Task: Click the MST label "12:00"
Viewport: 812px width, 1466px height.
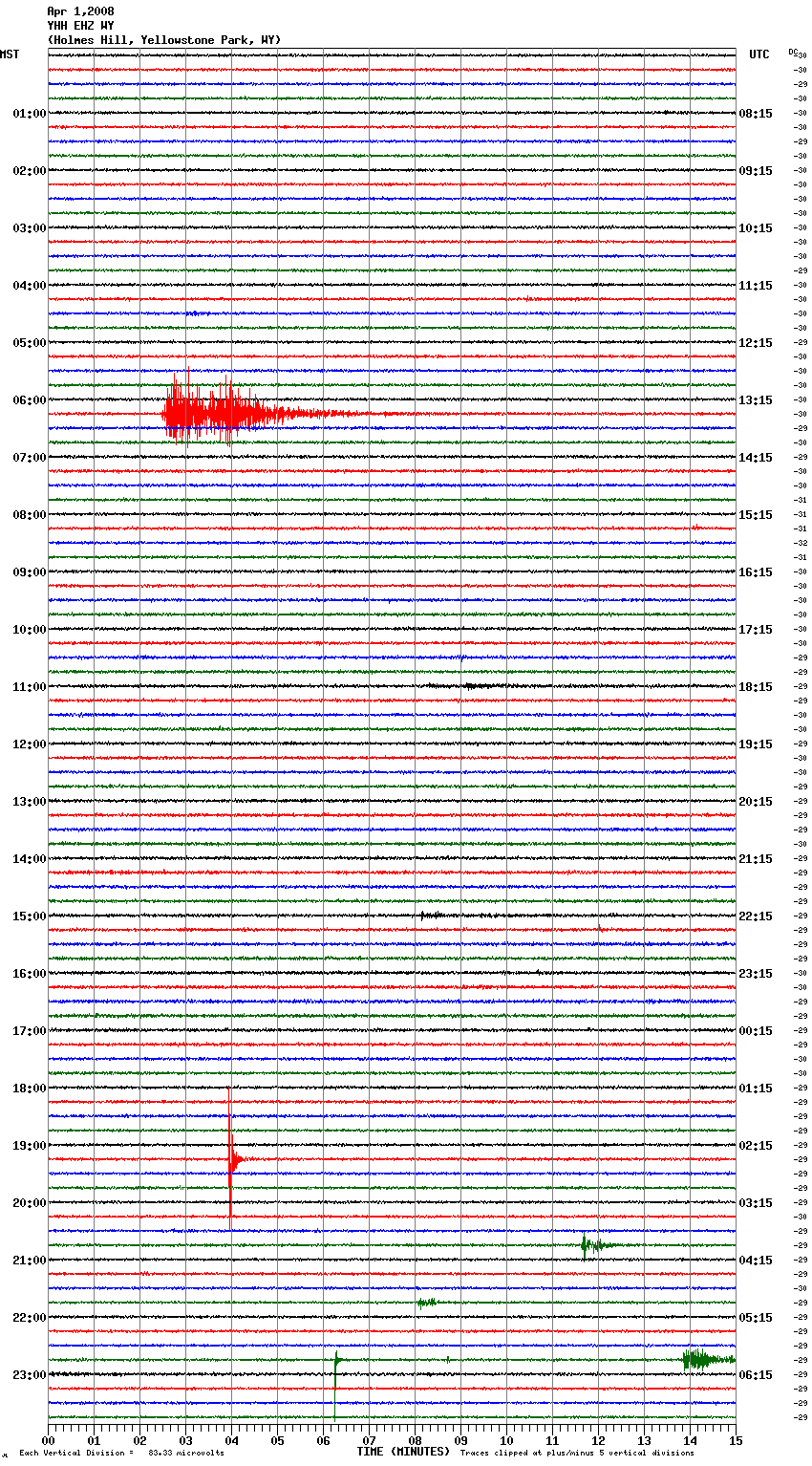Action: (30, 744)
